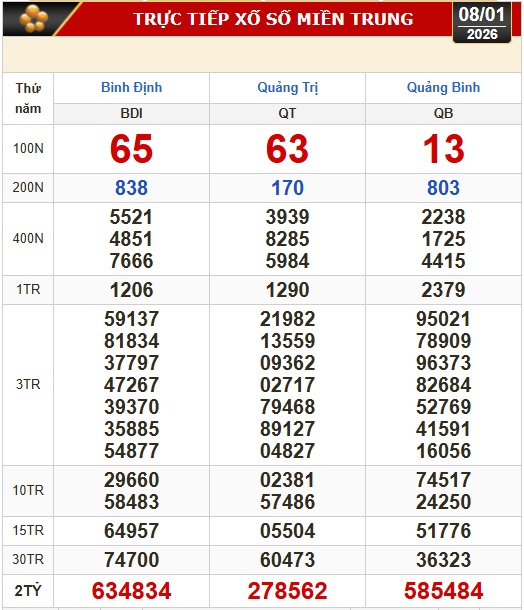
Task: Click Bình Định 100N result 65
Action: click(131, 149)
